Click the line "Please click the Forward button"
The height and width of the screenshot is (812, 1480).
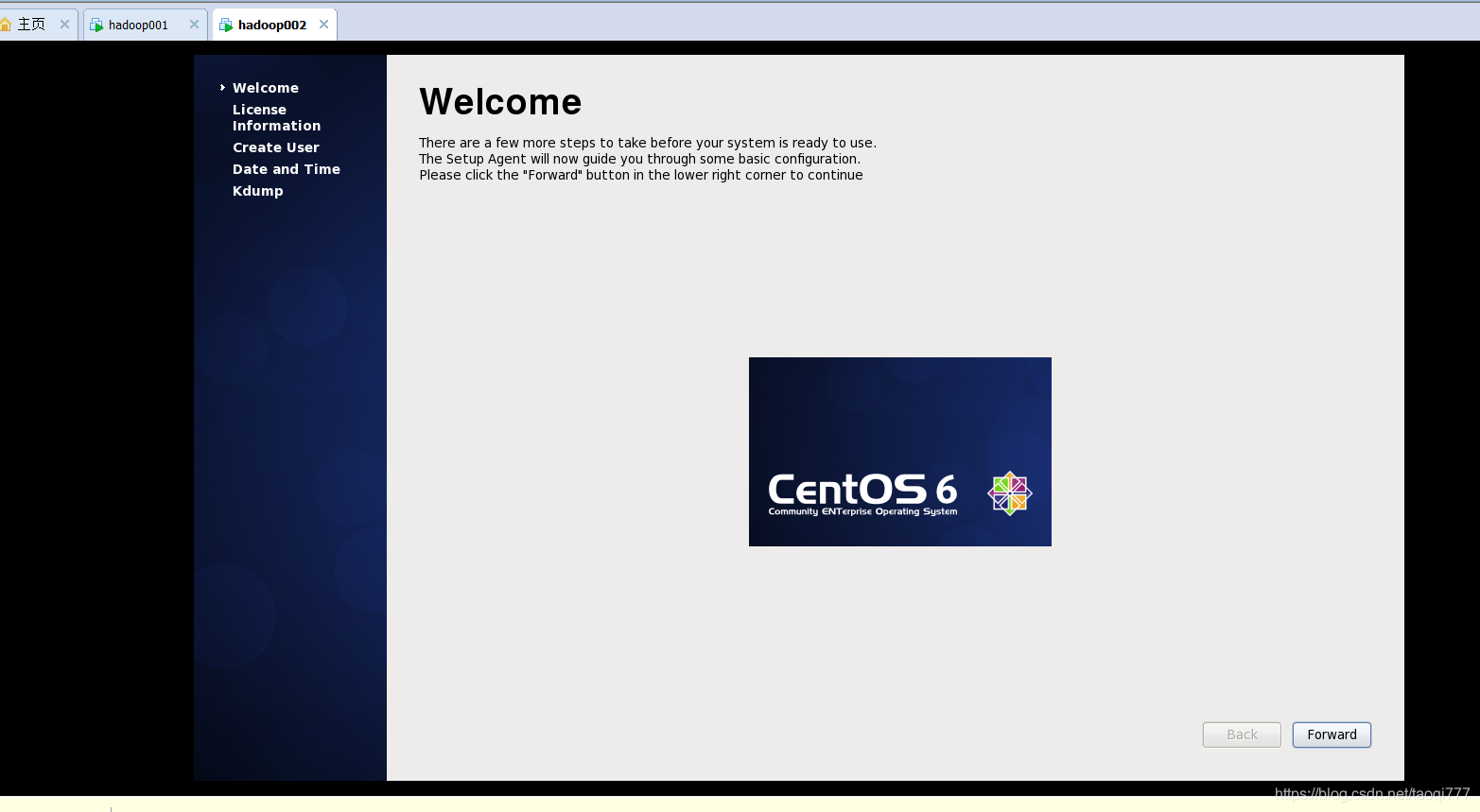coord(641,175)
